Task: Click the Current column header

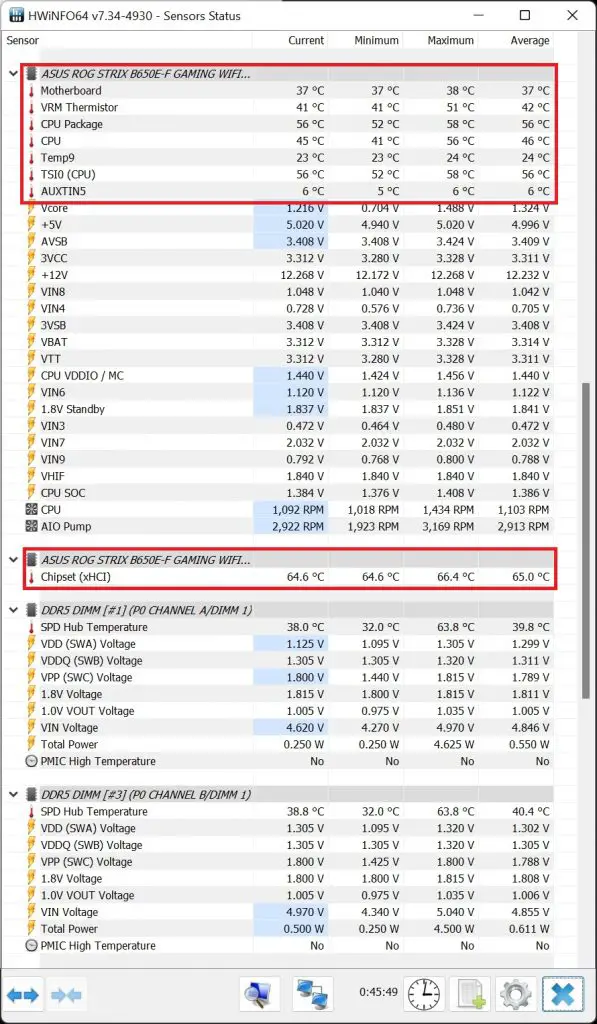Action: click(x=289, y=40)
